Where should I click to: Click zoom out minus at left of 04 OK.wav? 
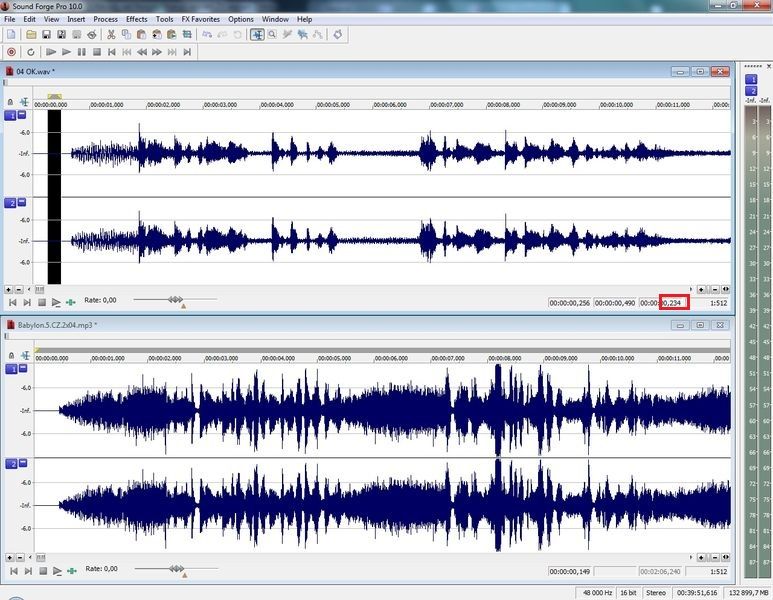click(19, 289)
